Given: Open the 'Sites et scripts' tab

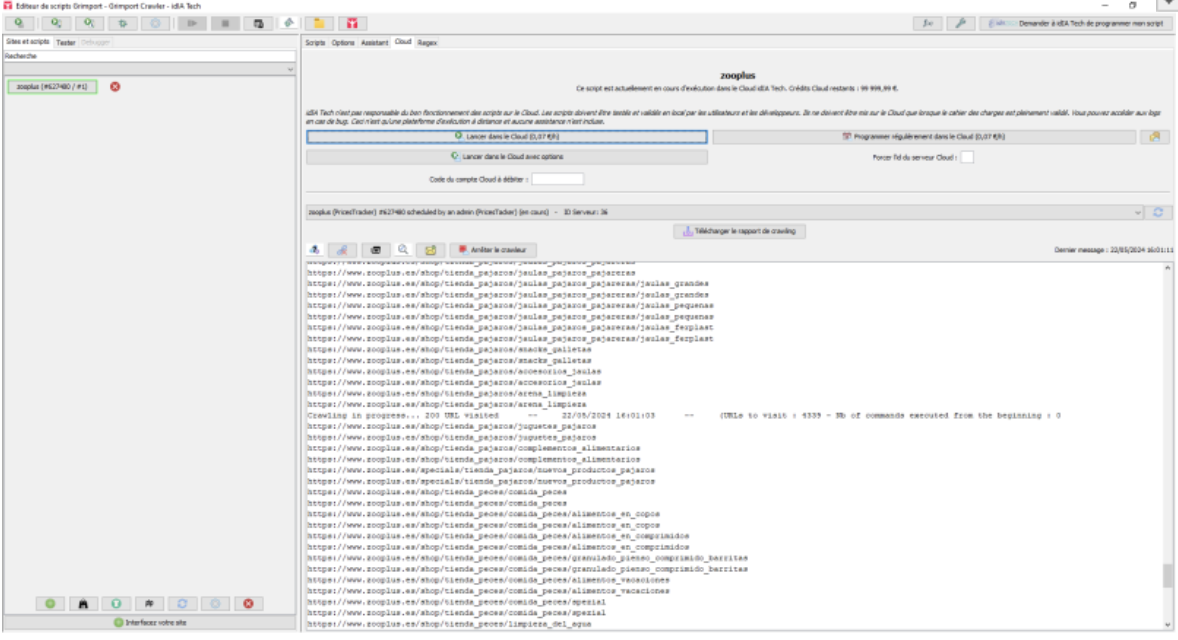Looking at the screenshot, I should tap(28, 42).
